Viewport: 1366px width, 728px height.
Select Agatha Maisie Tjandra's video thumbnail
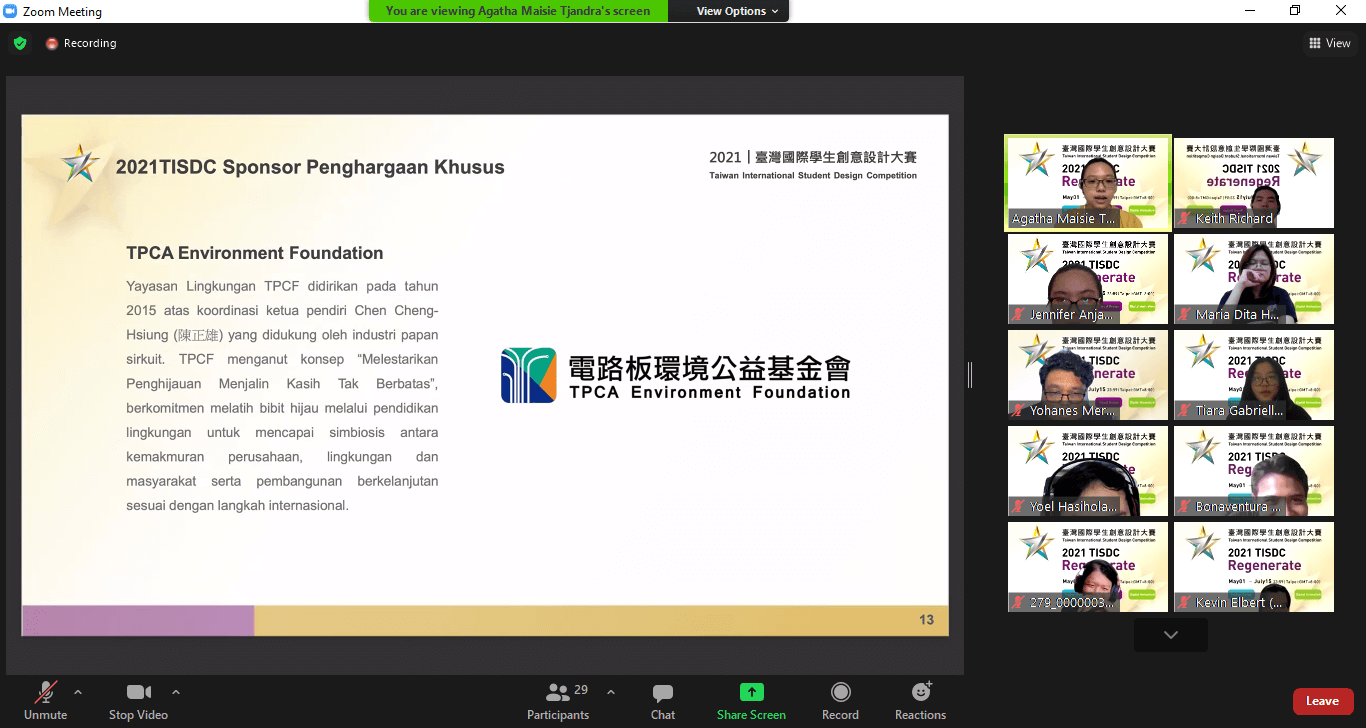pos(1087,184)
